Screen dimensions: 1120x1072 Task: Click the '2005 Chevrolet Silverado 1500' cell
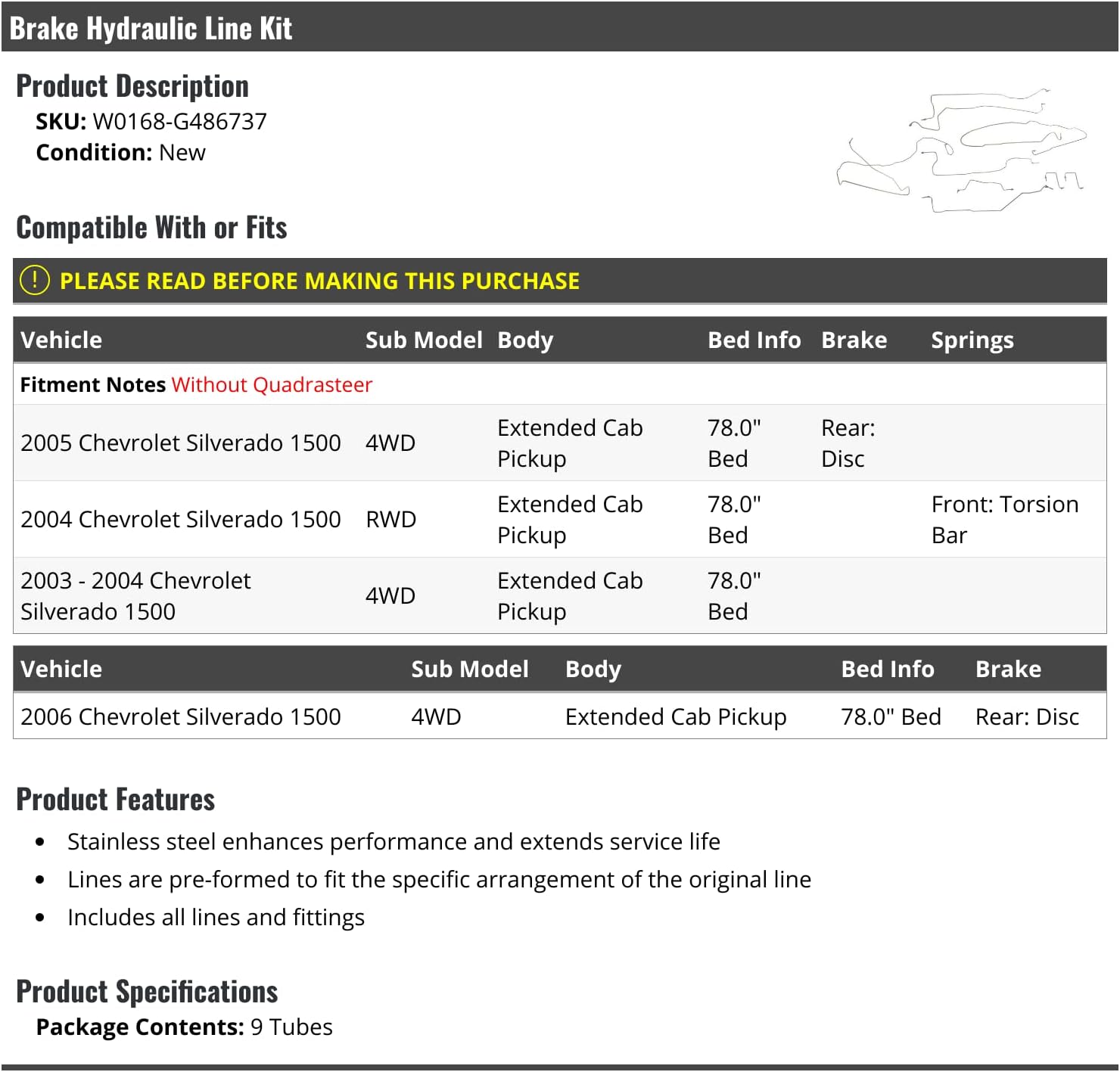click(x=181, y=443)
